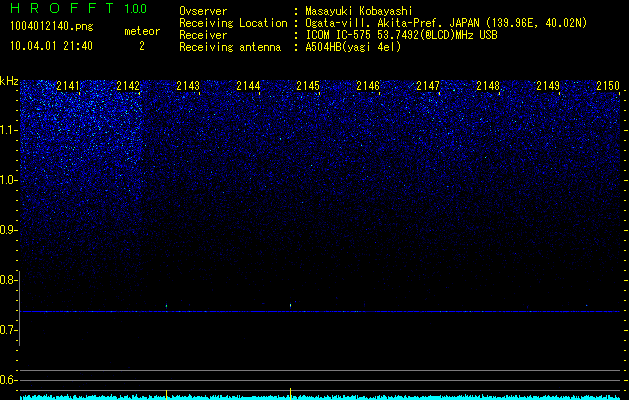Click the 0.6 kHz axis label
Screen dimensions: 629x400
(8, 380)
